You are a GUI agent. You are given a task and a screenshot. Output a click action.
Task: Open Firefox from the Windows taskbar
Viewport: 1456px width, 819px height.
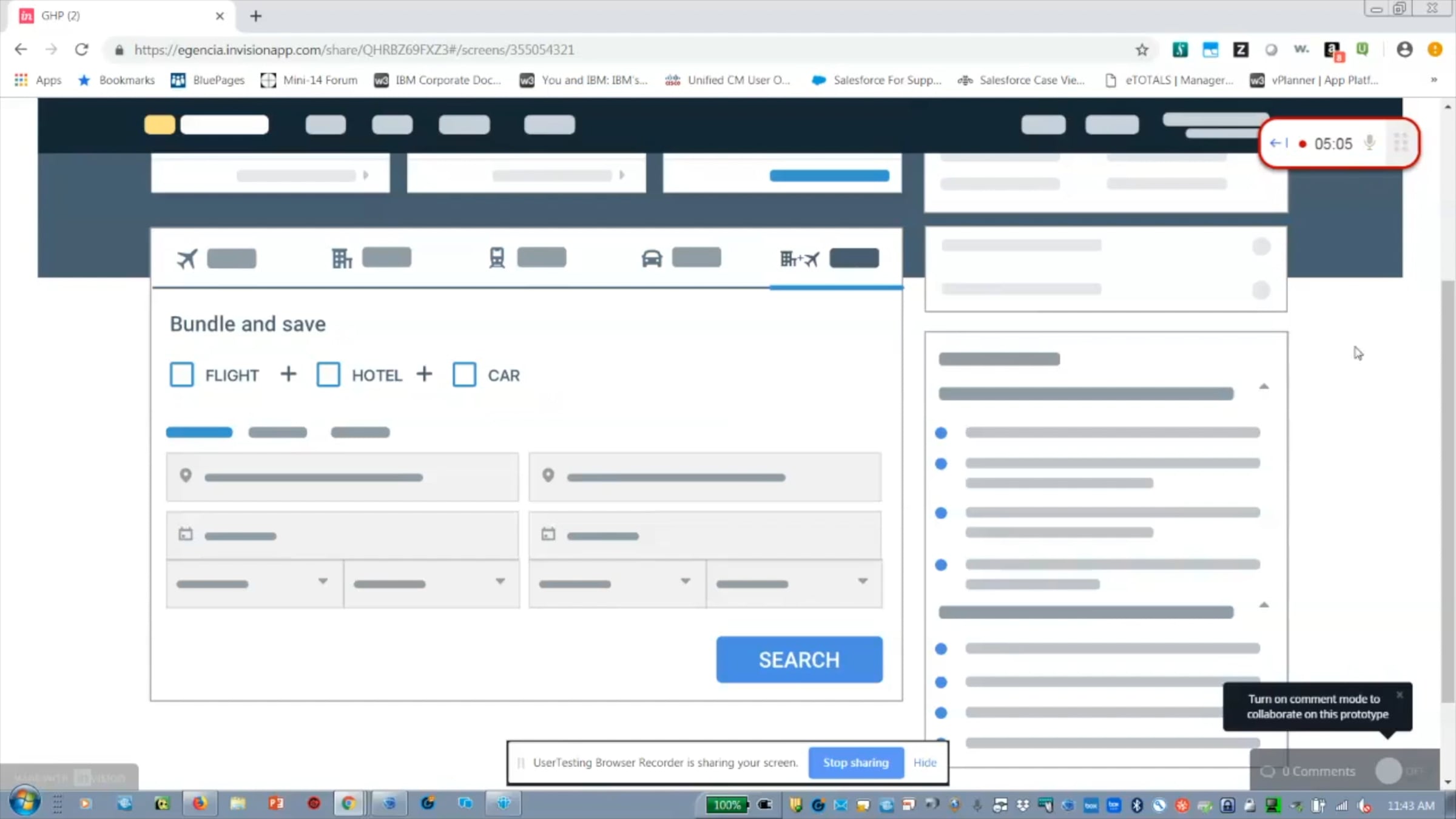click(x=200, y=804)
